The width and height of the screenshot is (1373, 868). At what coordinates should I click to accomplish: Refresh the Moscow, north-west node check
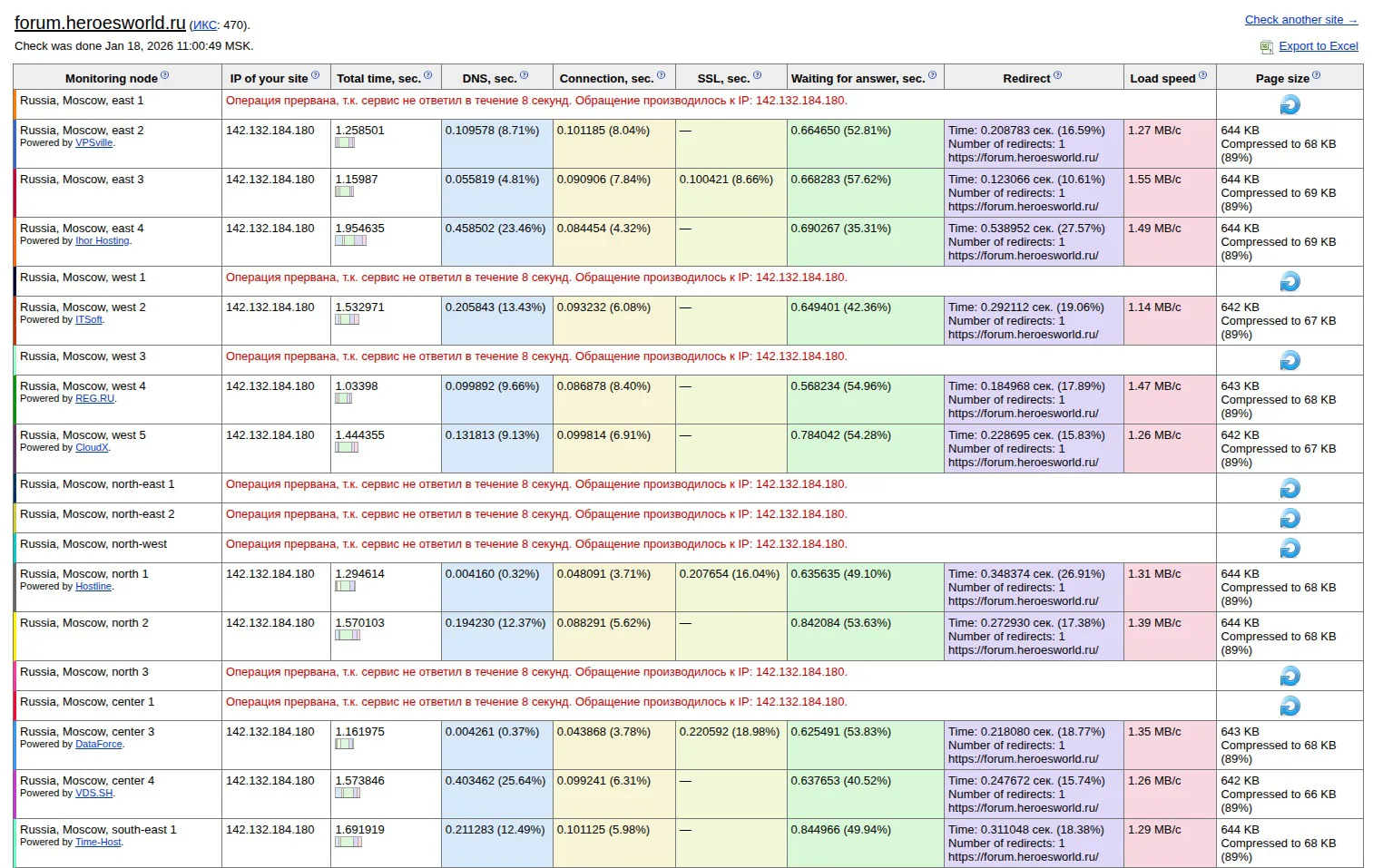point(1289,549)
